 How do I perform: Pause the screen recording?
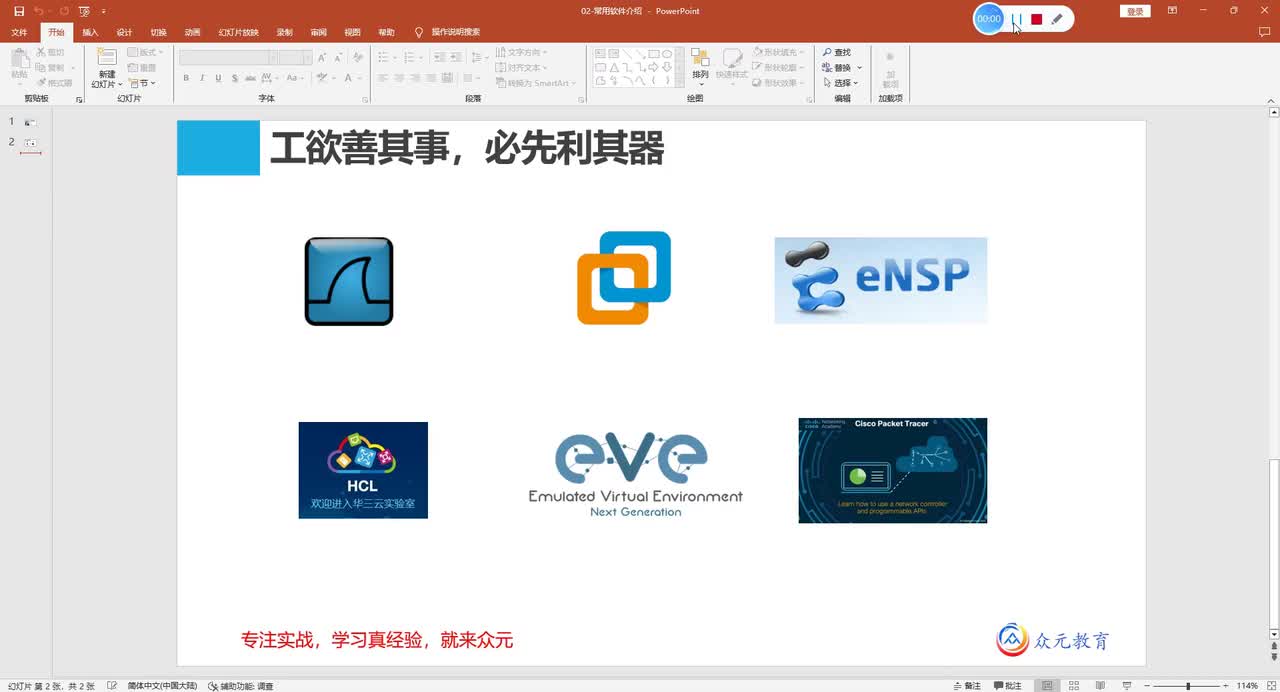click(1016, 19)
